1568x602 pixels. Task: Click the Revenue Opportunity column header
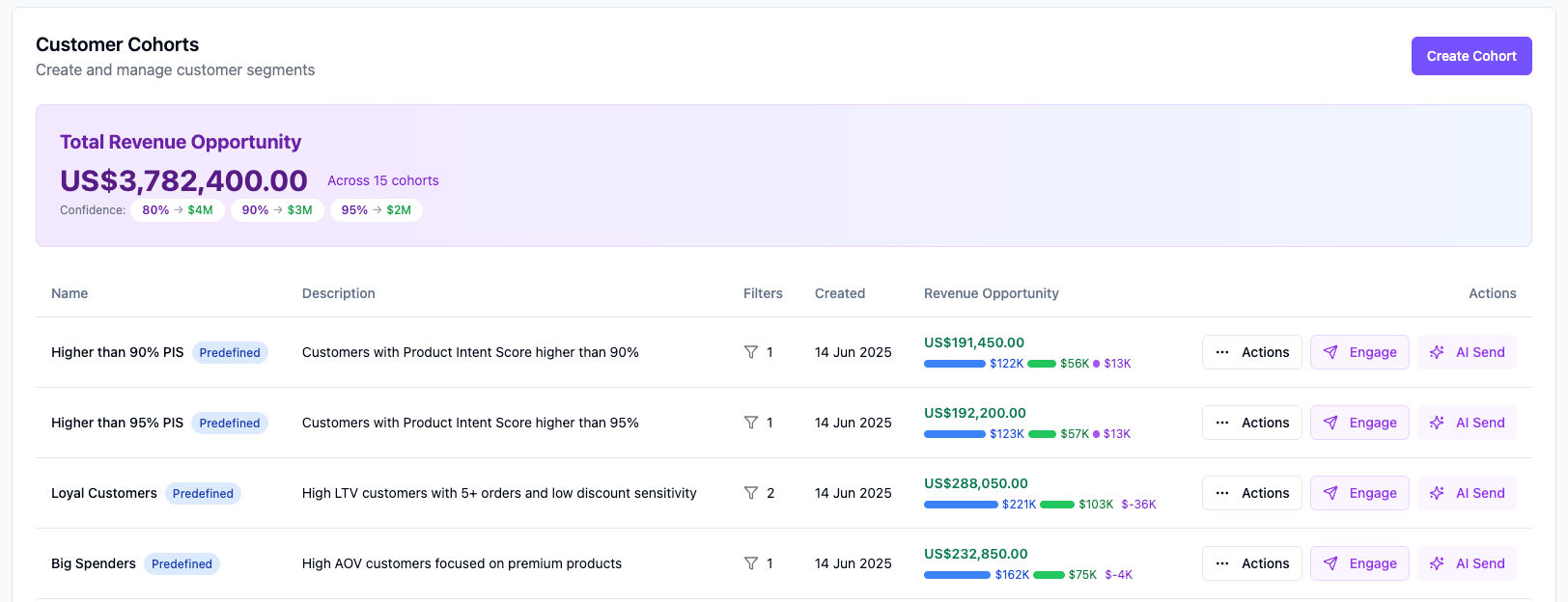(992, 293)
